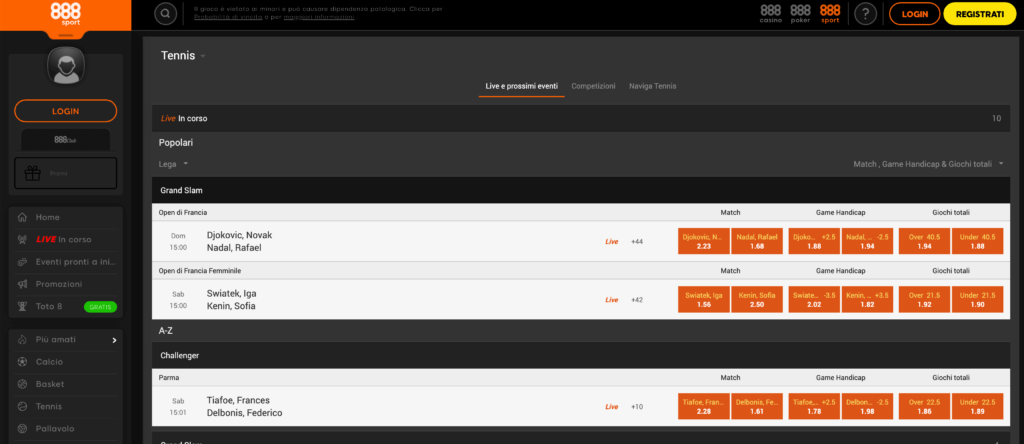Screen dimensions: 1024x444
Task: Pick Tiafoe +2.5 handicap at 1.78
Action: click(814, 407)
